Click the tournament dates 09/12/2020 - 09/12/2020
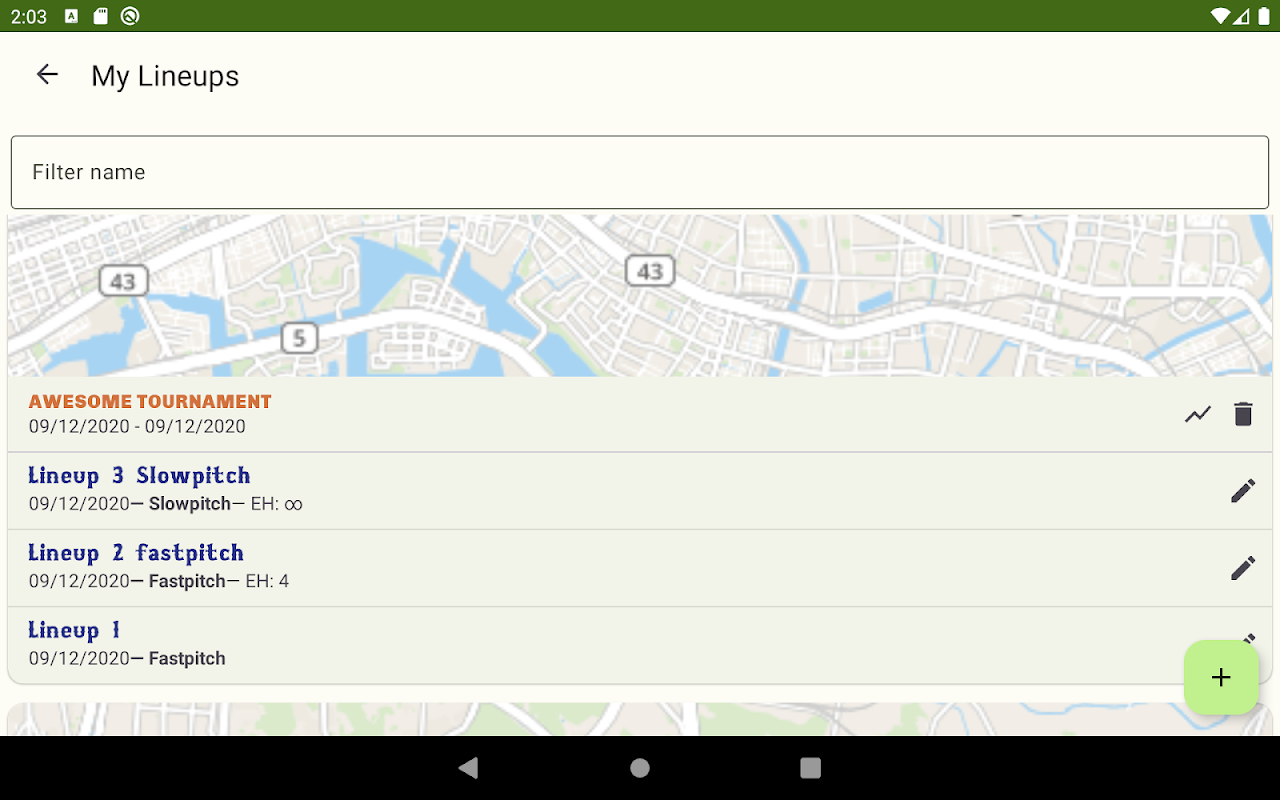 coord(137,427)
